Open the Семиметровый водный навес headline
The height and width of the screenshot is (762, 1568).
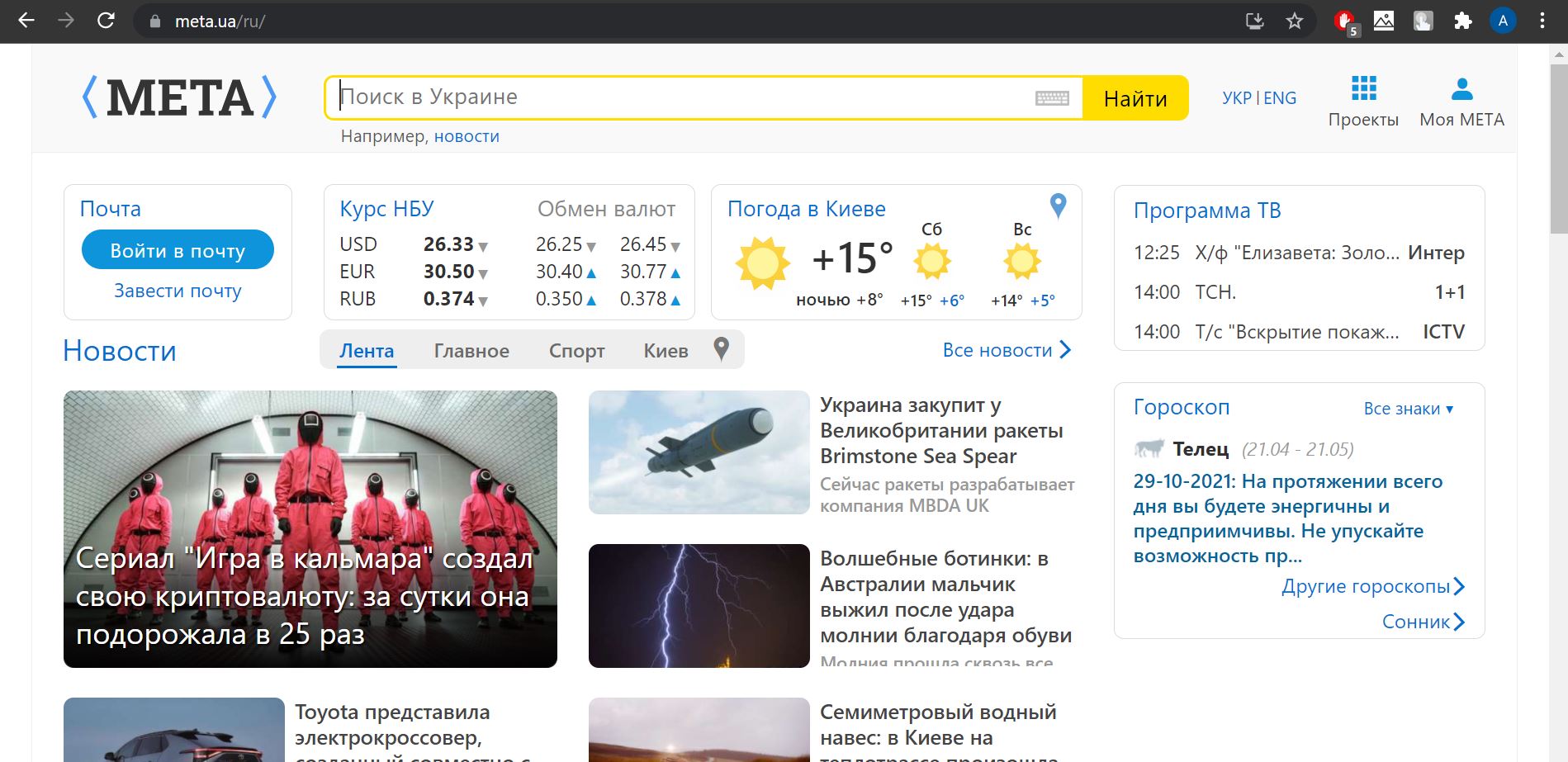tap(939, 731)
